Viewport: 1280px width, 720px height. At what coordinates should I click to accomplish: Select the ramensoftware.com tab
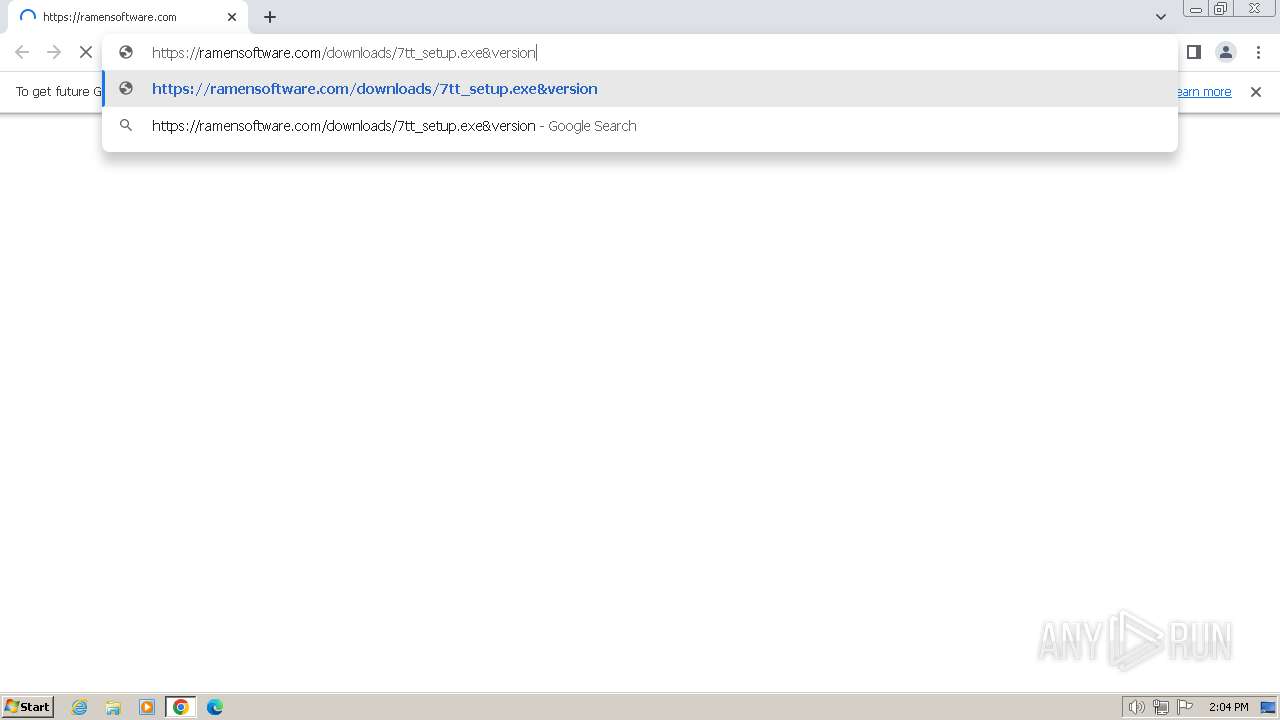click(128, 17)
